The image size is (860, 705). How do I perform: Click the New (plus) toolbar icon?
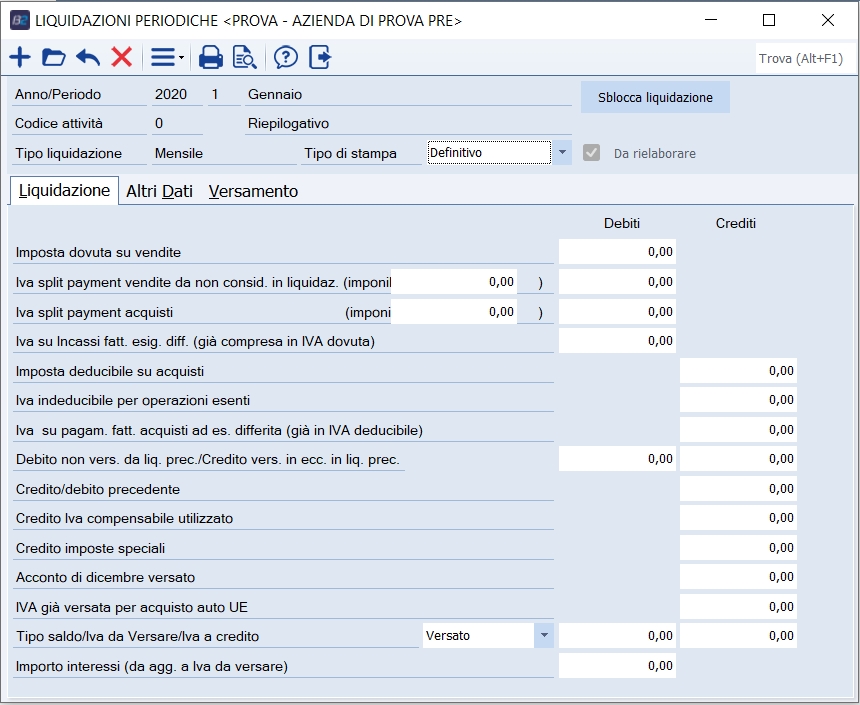[x=20, y=58]
